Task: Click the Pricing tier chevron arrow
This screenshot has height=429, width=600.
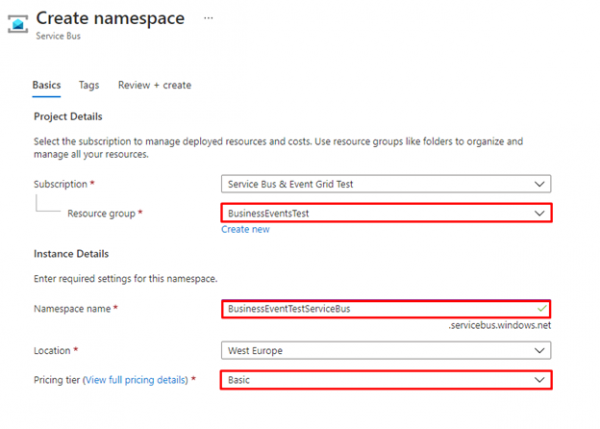Action: point(540,380)
